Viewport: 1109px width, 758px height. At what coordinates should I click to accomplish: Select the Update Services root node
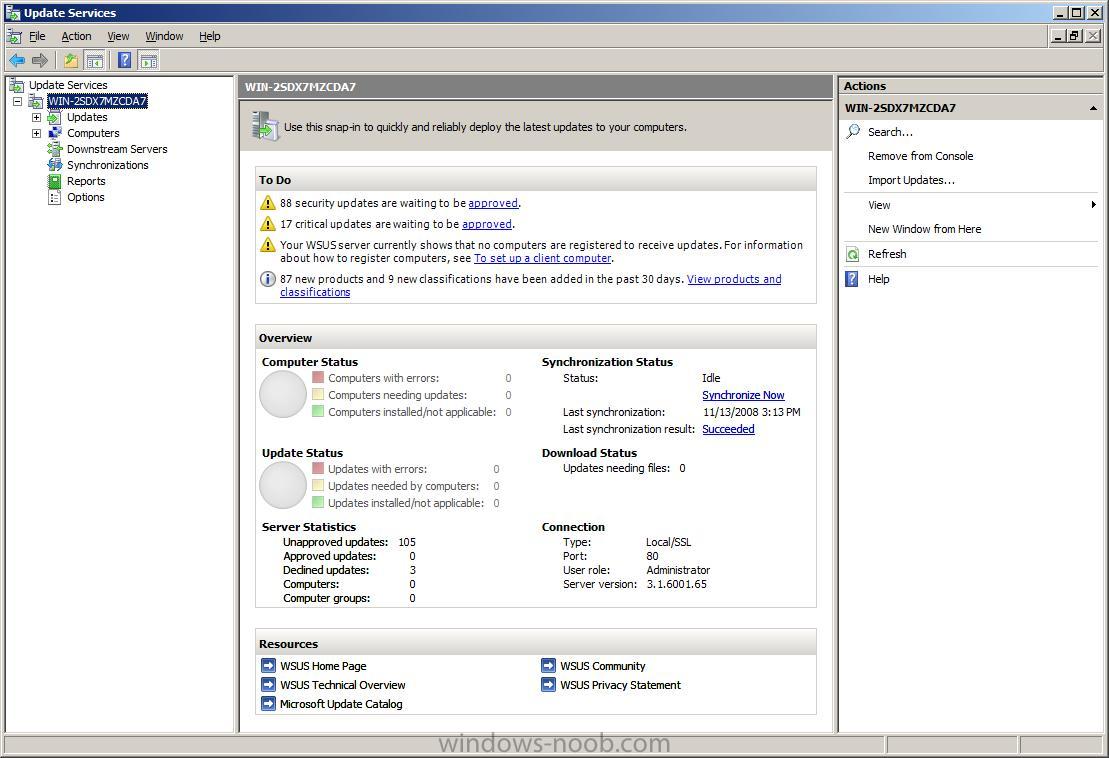click(68, 85)
